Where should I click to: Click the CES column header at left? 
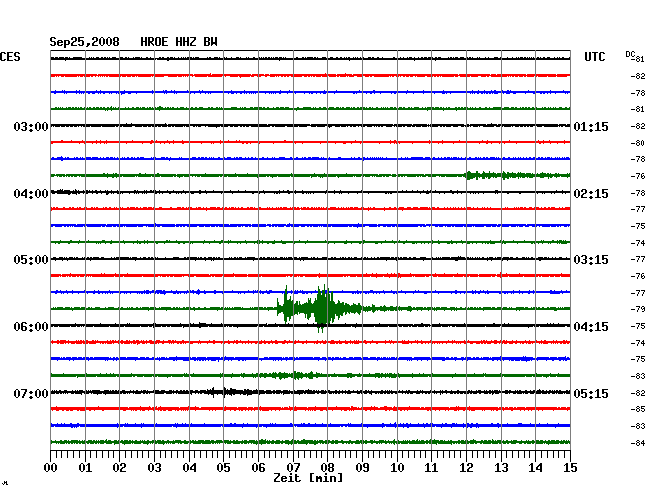[x=10, y=57]
